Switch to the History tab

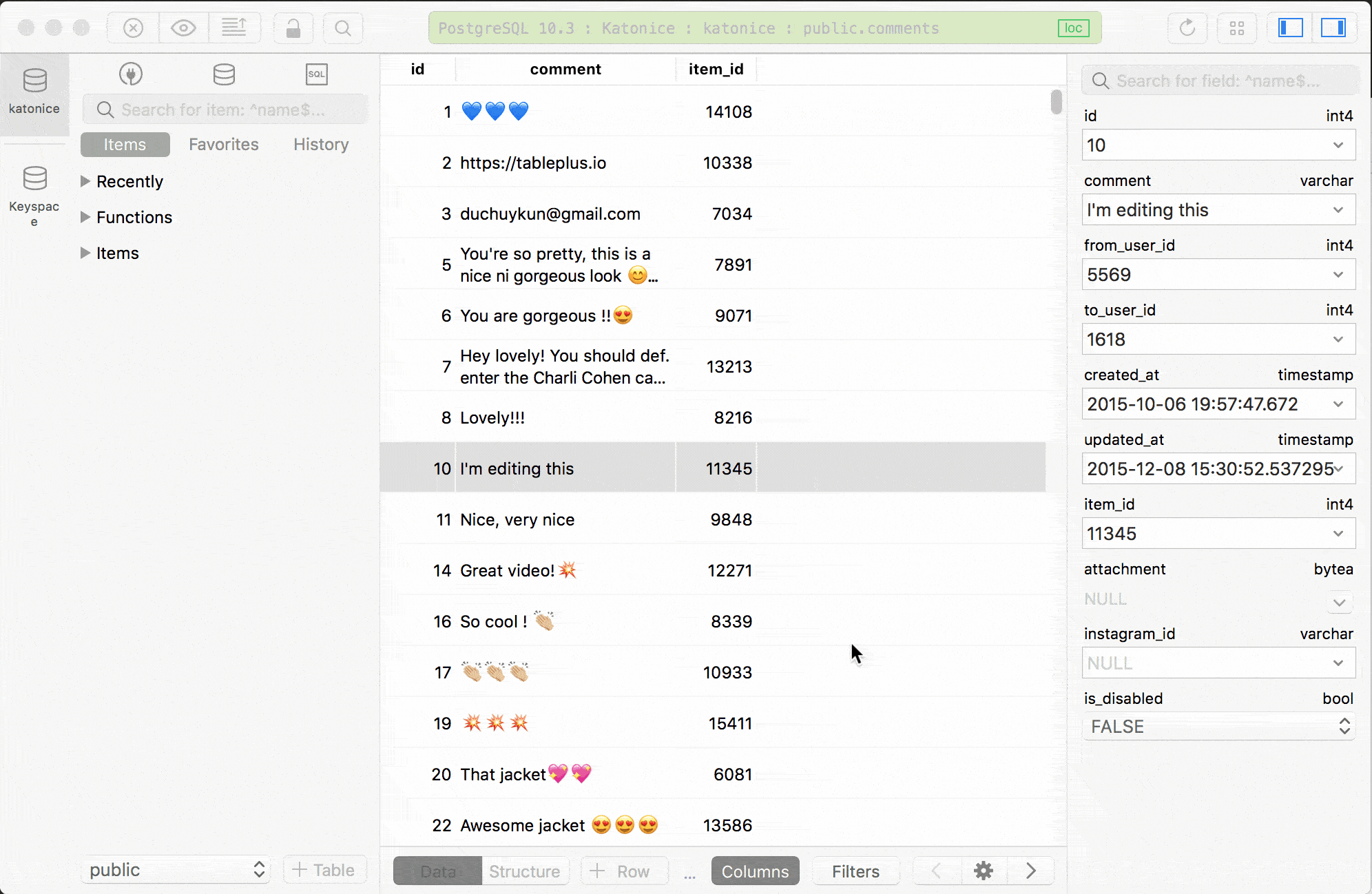coord(321,145)
